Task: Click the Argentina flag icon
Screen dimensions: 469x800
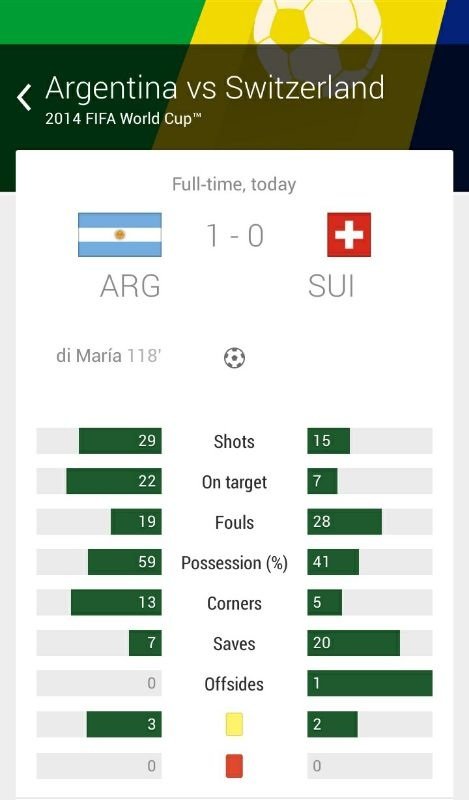Action: tap(120, 235)
